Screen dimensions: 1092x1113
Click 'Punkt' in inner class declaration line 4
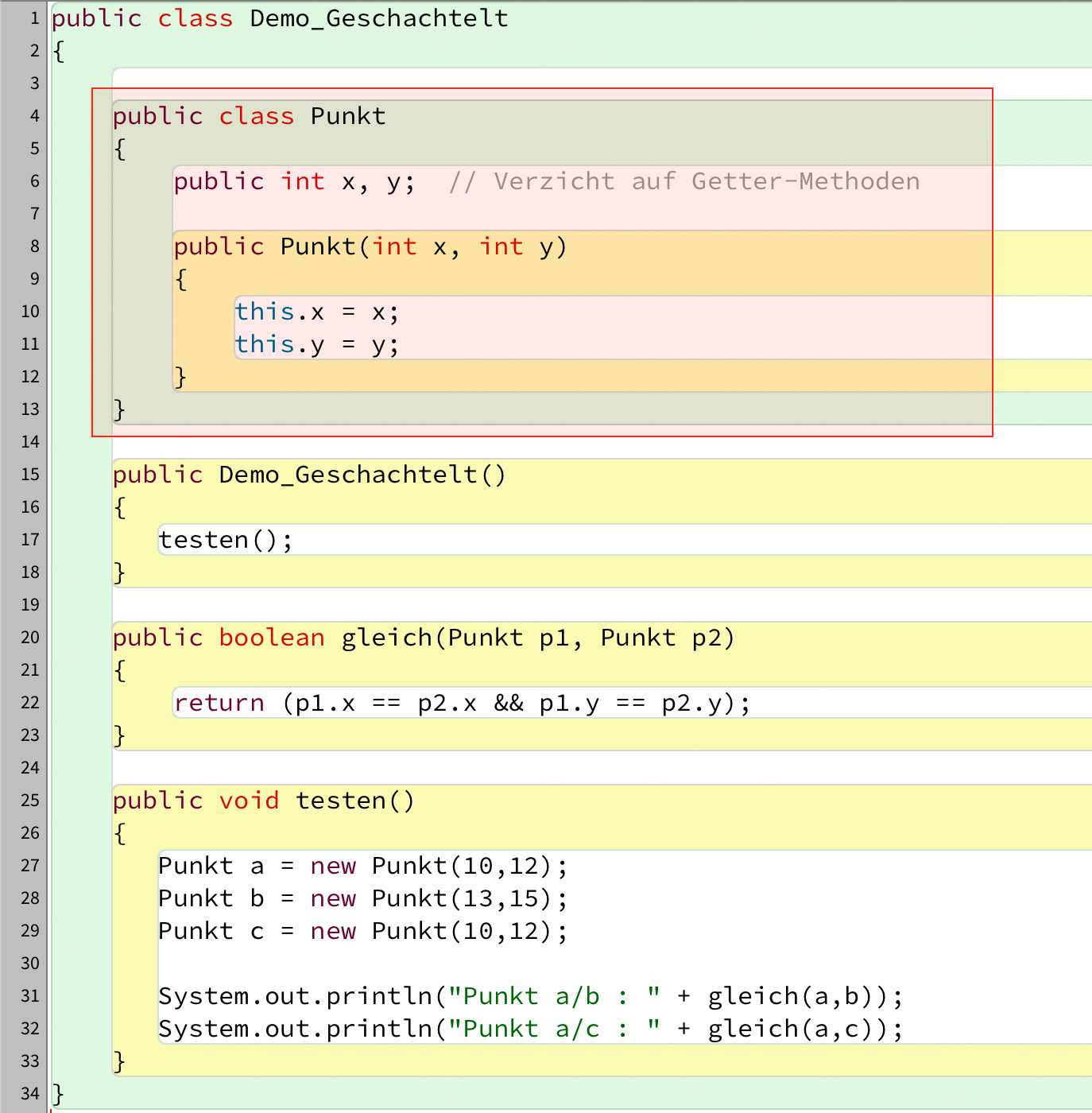click(347, 117)
